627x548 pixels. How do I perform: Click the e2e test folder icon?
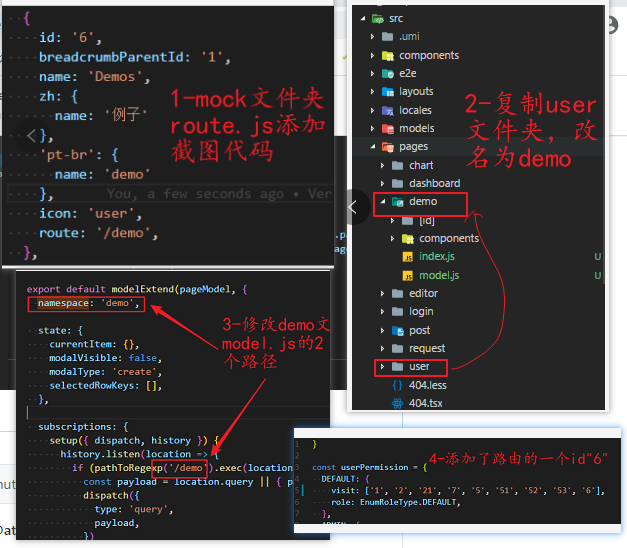coord(387,74)
